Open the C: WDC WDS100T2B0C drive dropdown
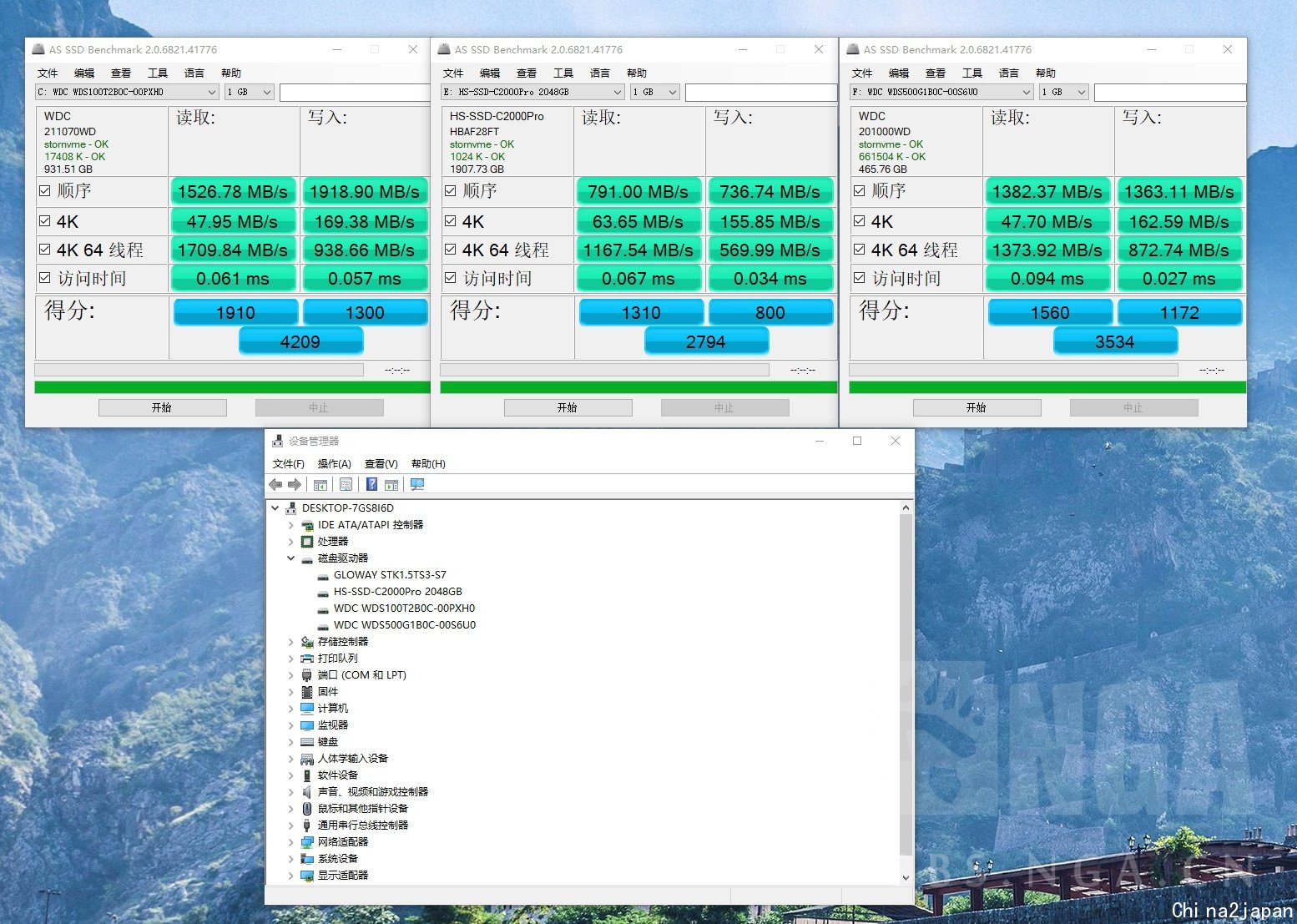The image size is (1297, 924). tap(127, 92)
